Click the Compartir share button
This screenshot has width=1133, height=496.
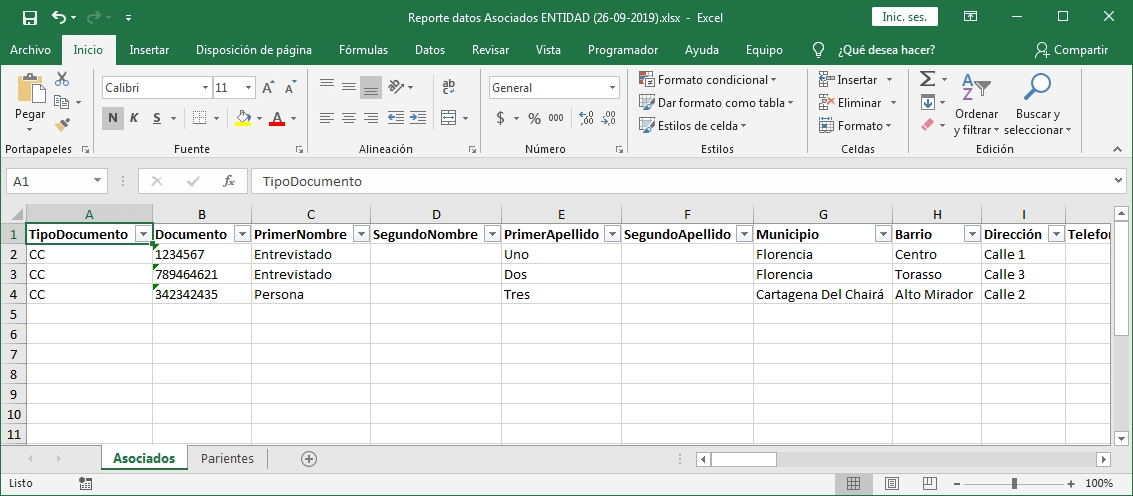click(x=1071, y=50)
